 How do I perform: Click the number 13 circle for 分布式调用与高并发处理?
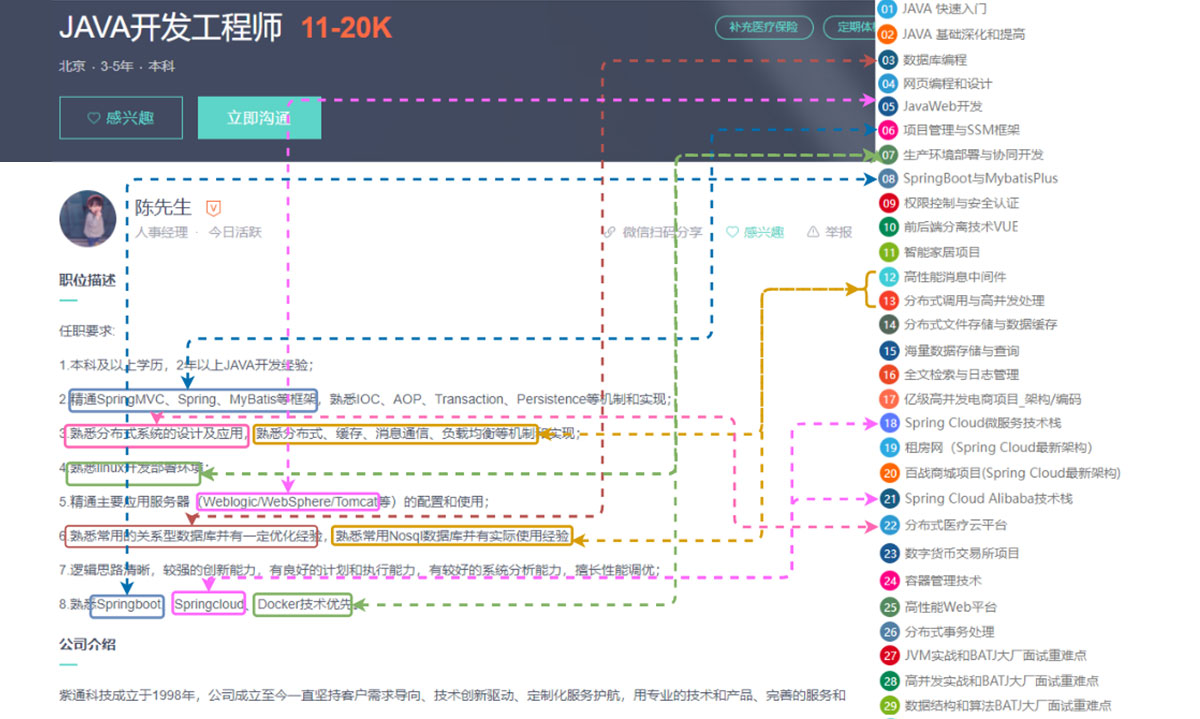click(x=889, y=300)
